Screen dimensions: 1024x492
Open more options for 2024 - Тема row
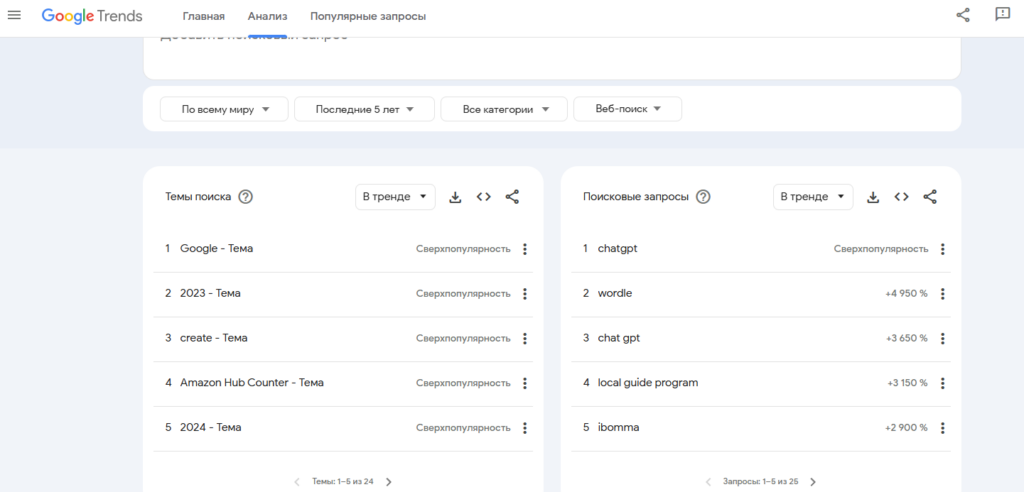click(x=524, y=428)
